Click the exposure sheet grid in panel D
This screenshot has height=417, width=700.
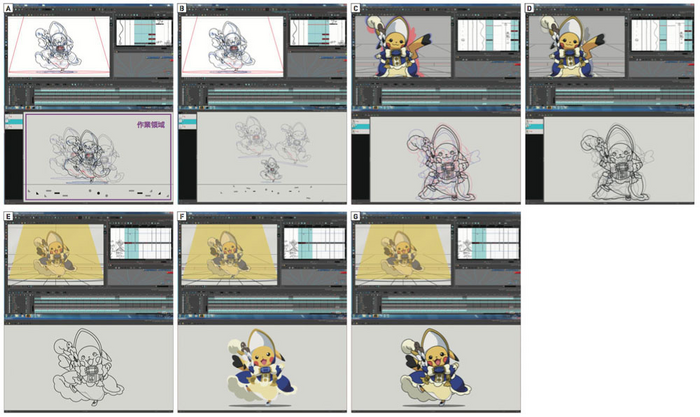tap(662, 35)
